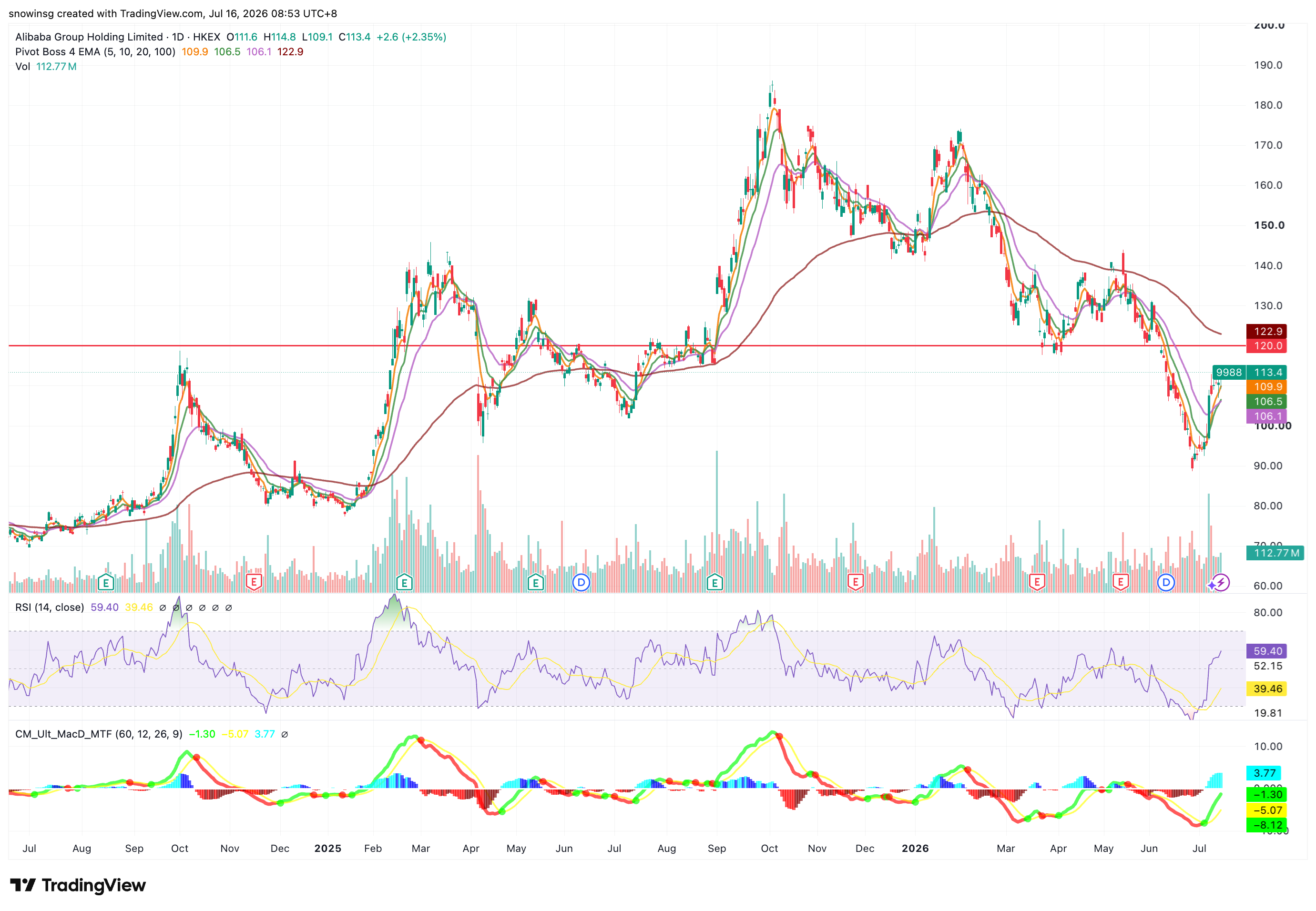This screenshot has height=911, width=1316.
Task: Click the green earnings marker near August 2024
Action: (x=106, y=583)
